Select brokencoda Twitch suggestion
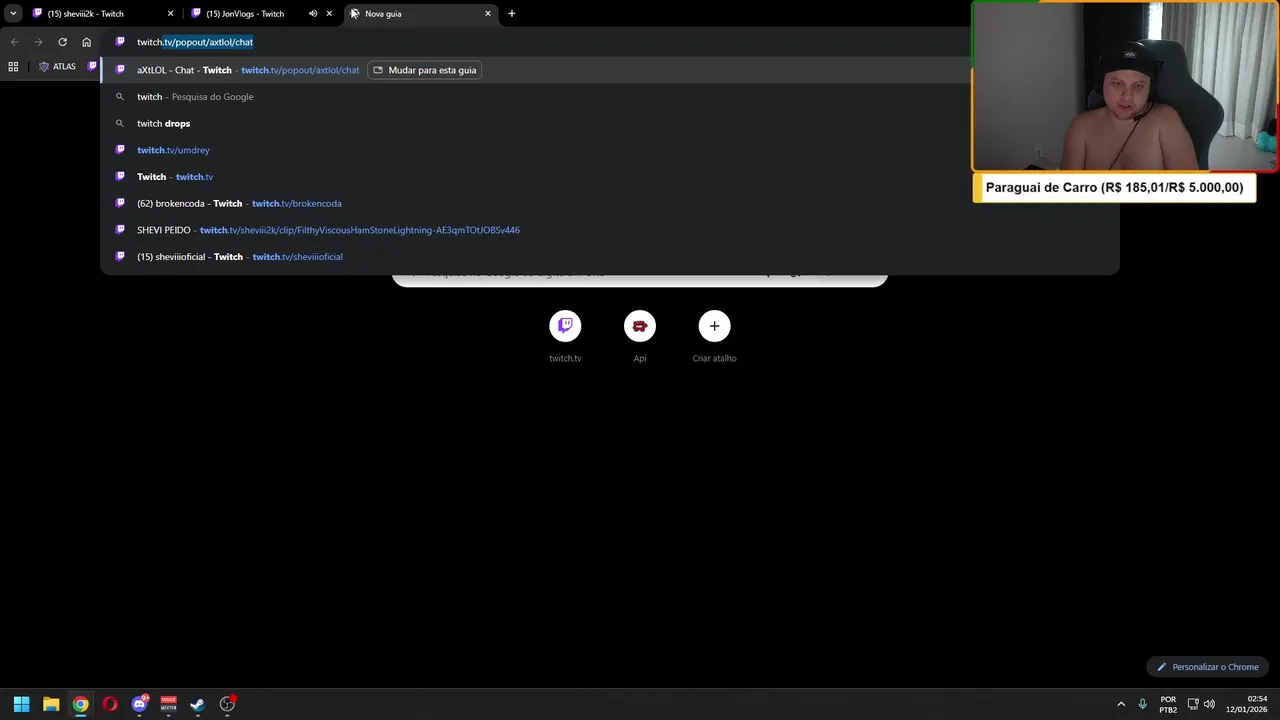 [x=610, y=203]
